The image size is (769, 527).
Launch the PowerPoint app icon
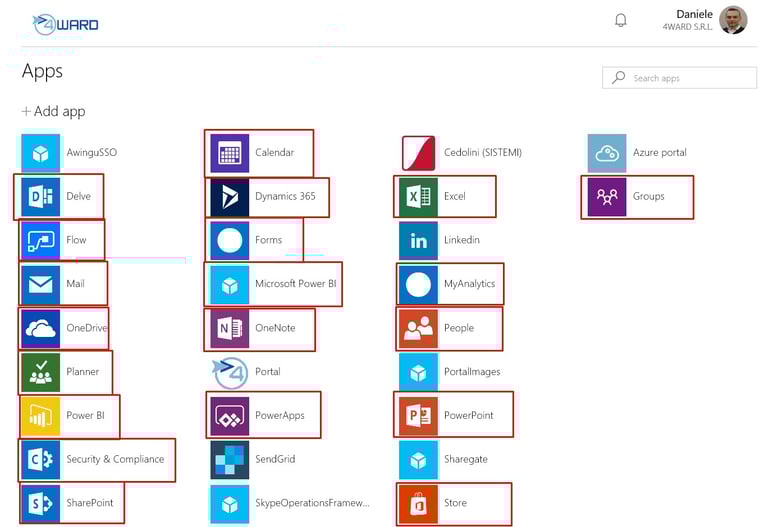(418, 415)
